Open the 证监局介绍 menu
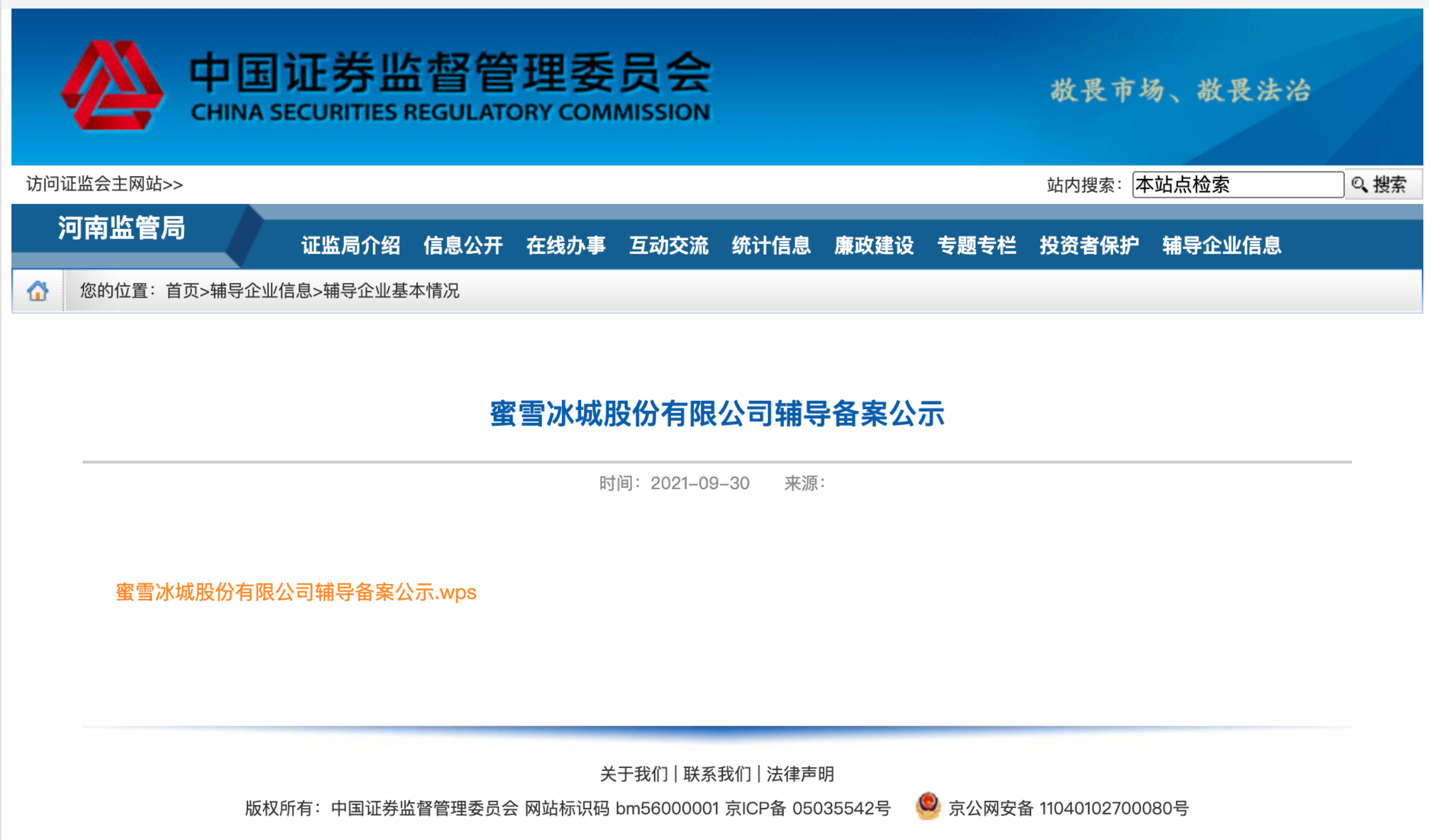The image size is (1429, 840). click(x=351, y=246)
